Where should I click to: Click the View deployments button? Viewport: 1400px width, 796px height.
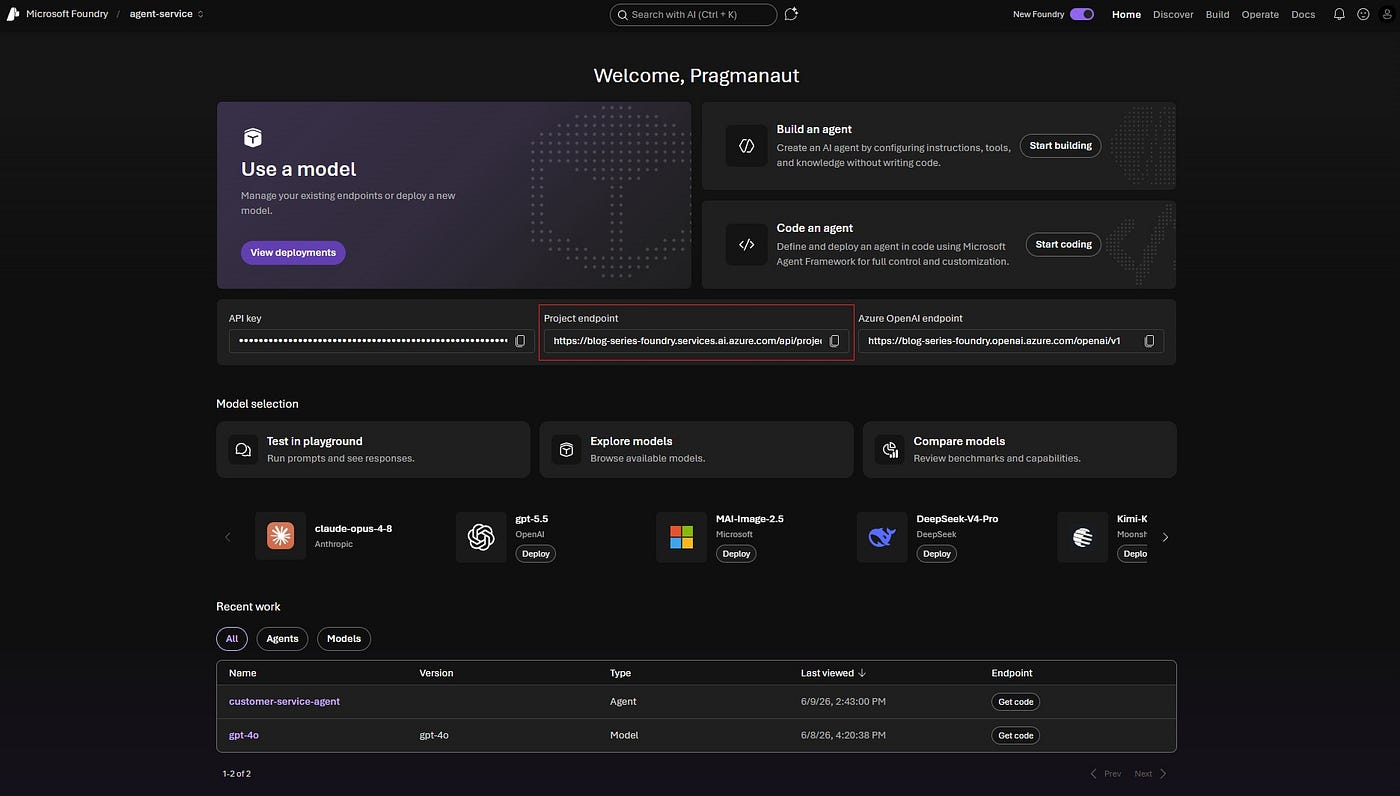pos(293,252)
